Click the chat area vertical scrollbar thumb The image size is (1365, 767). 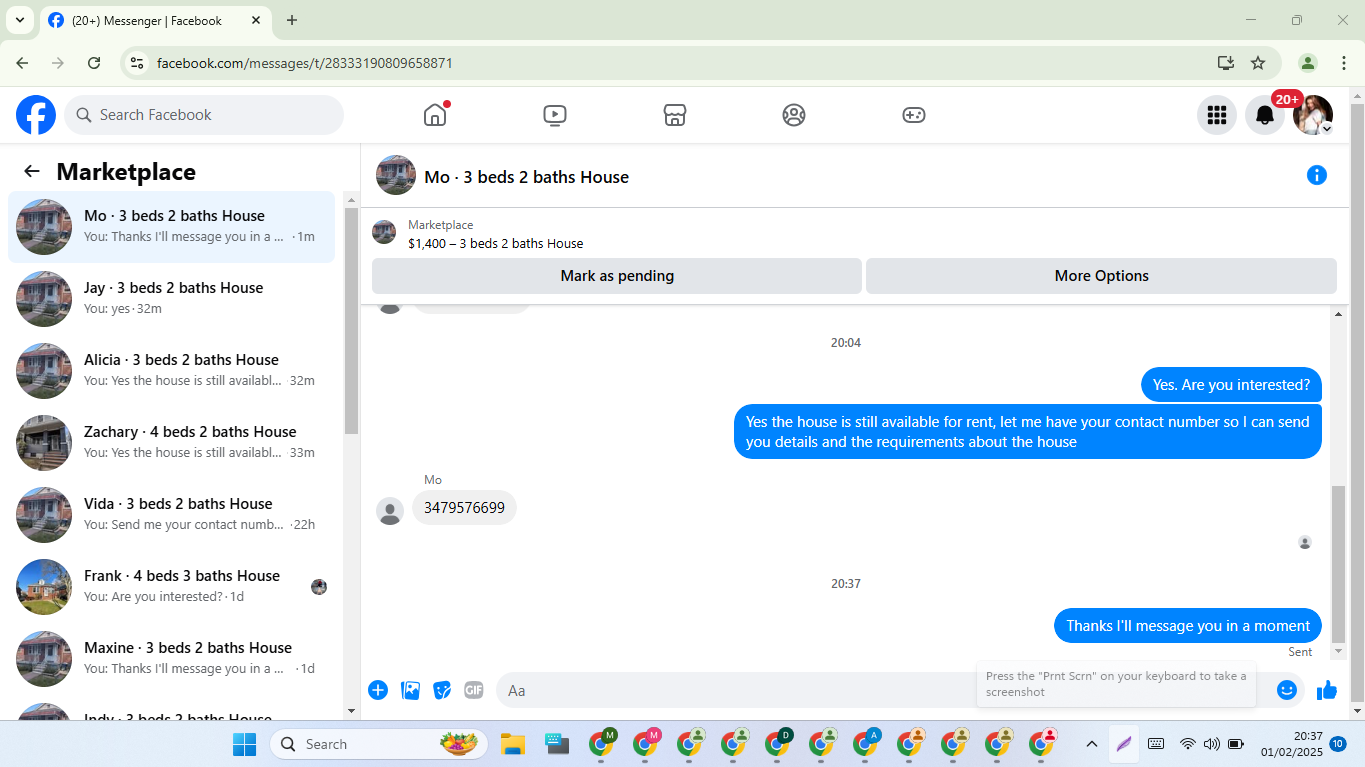pyautogui.click(x=1338, y=563)
